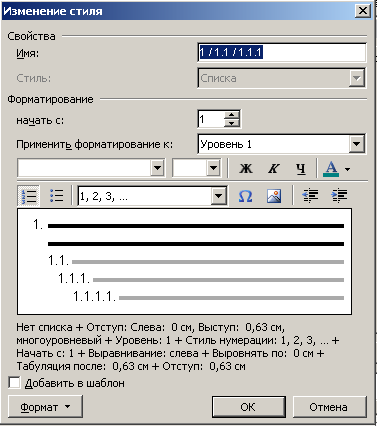The height and width of the screenshot is (426, 377).
Task: Click the list preview pane
Action: 184,261
